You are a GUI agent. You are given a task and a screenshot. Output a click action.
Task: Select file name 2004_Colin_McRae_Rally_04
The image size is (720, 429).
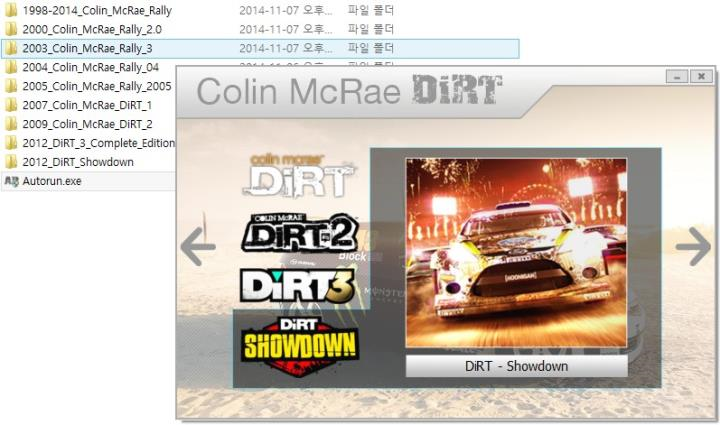pos(90,68)
